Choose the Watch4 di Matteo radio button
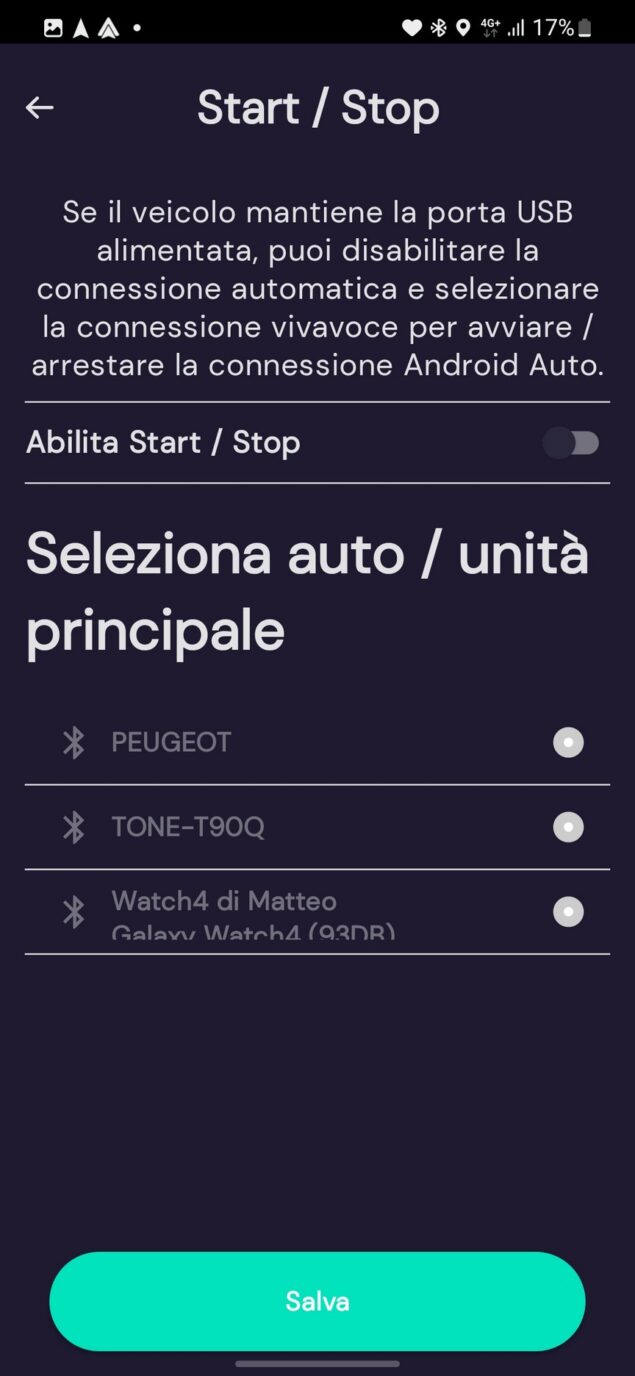 [568, 912]
